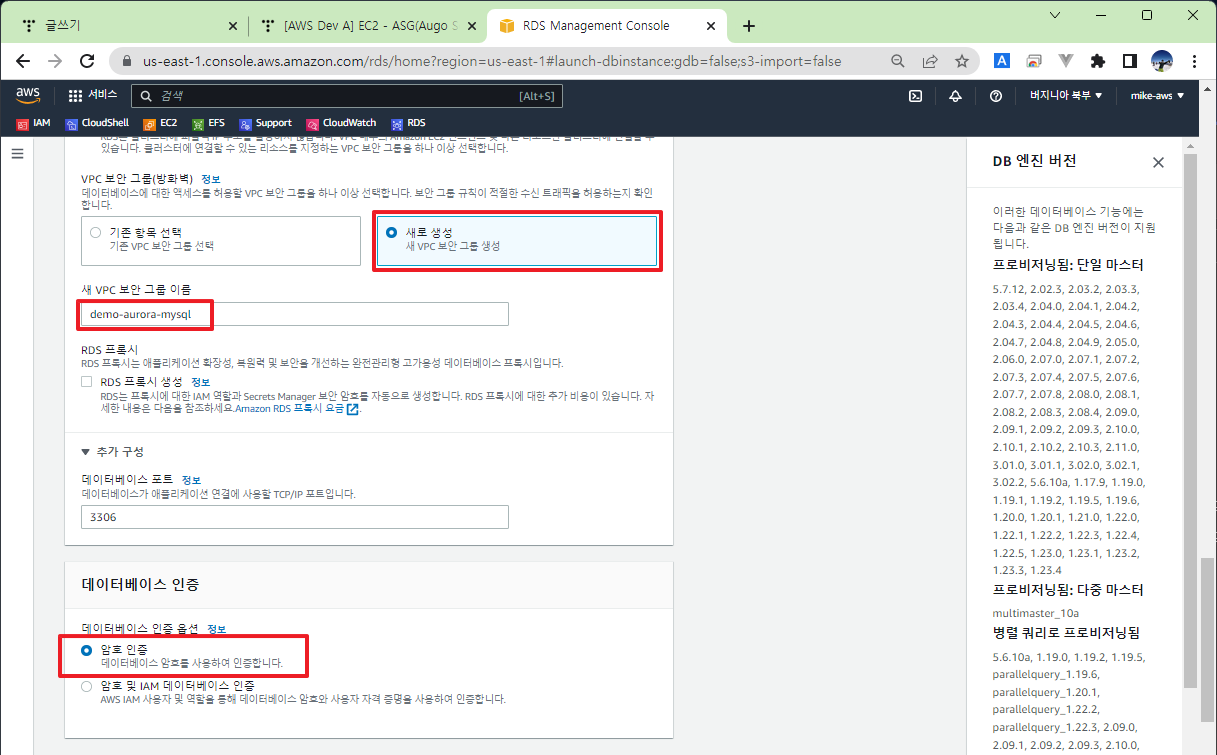
Task: Reload the current page
Action: [87, 61]
